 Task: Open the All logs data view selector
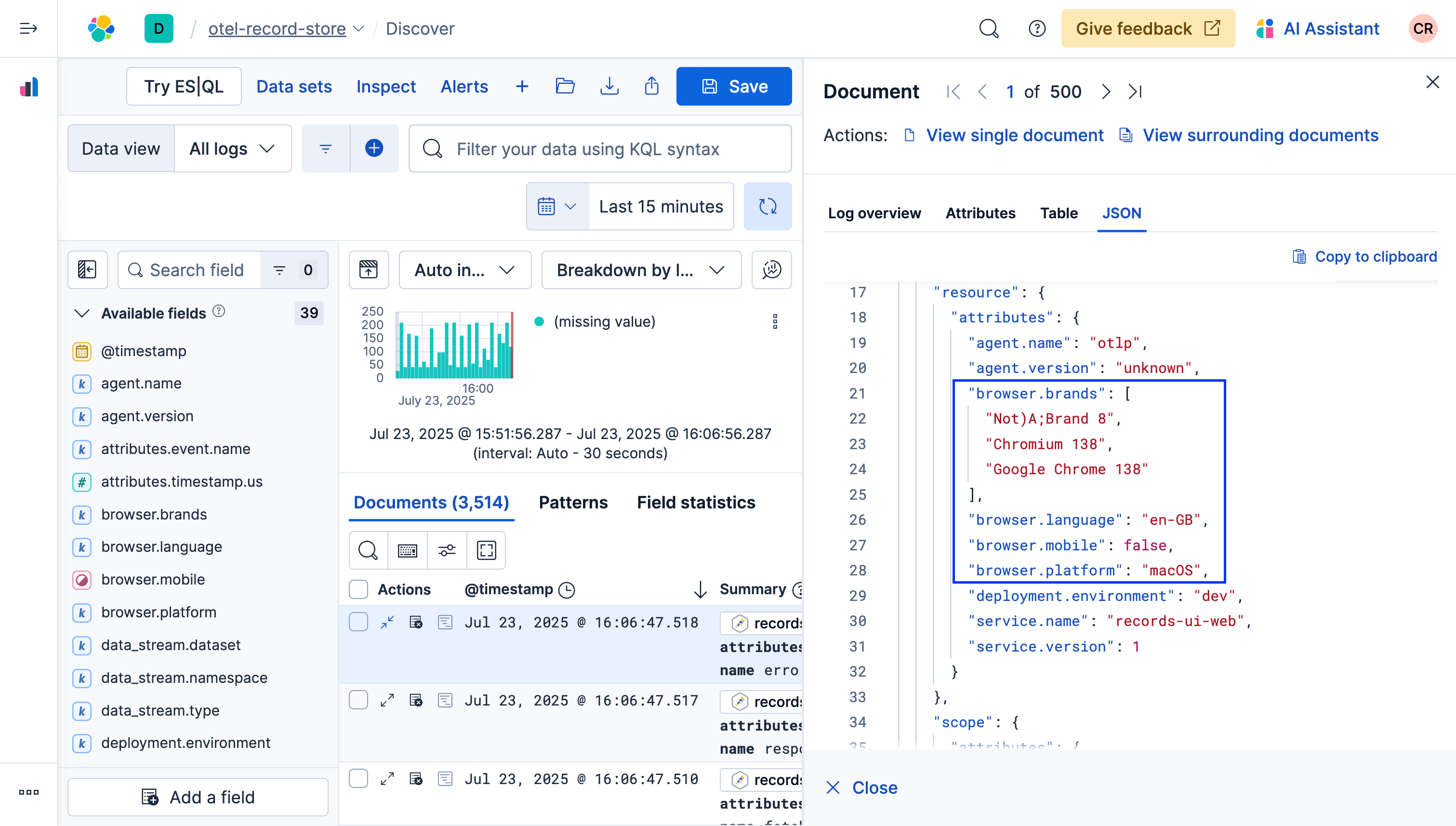[233, 148]
